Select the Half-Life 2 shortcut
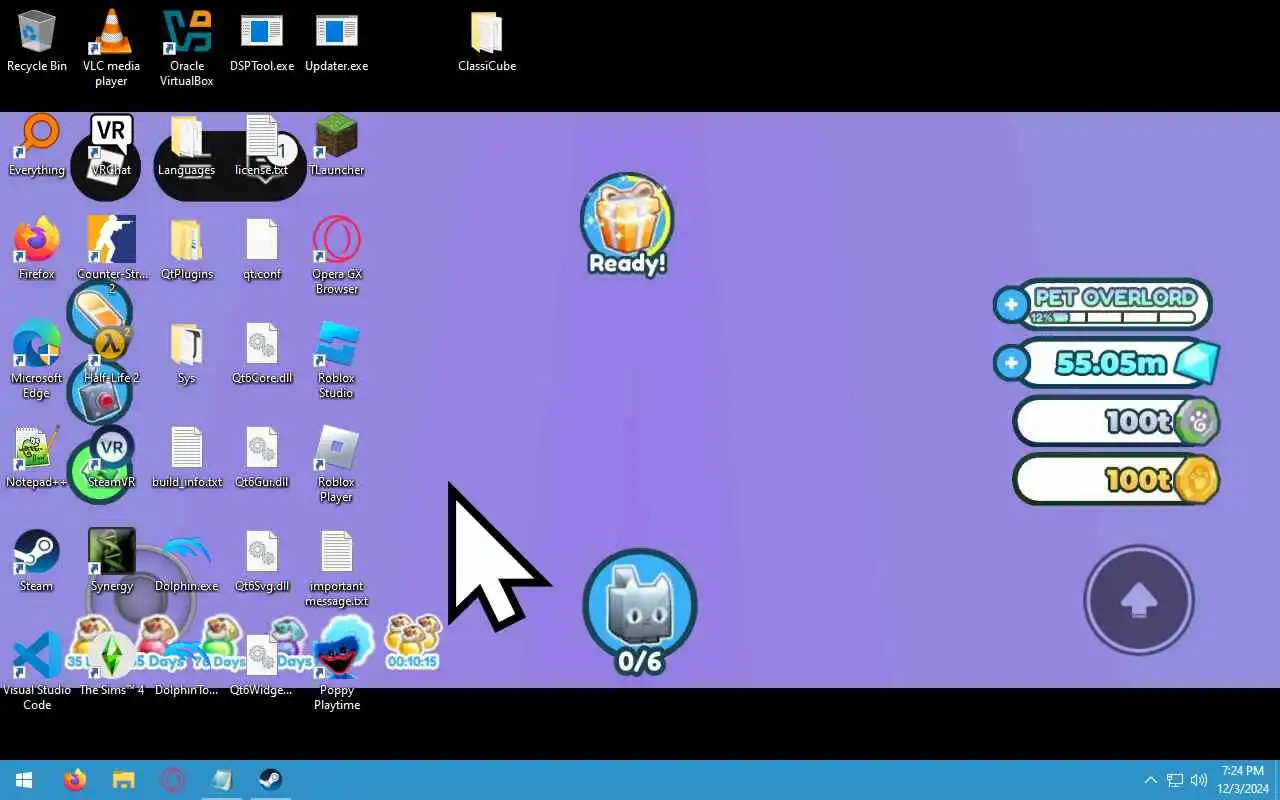Screen dimensions: 1280x800 point(111,354)
